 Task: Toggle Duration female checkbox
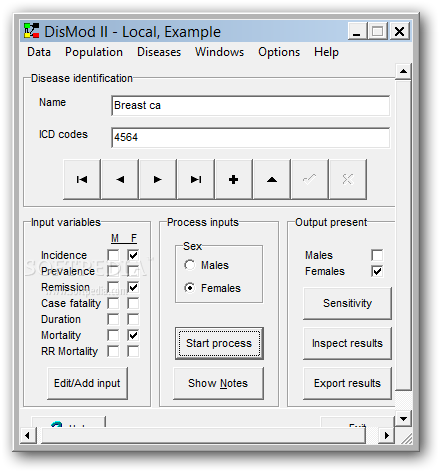coord(133,319)
